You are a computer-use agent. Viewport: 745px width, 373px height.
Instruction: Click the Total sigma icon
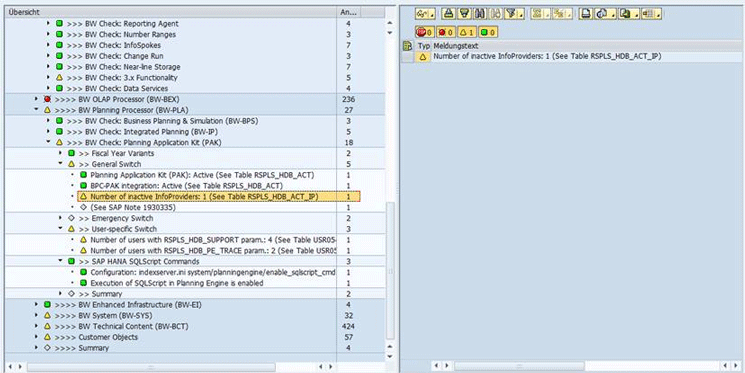537,14
